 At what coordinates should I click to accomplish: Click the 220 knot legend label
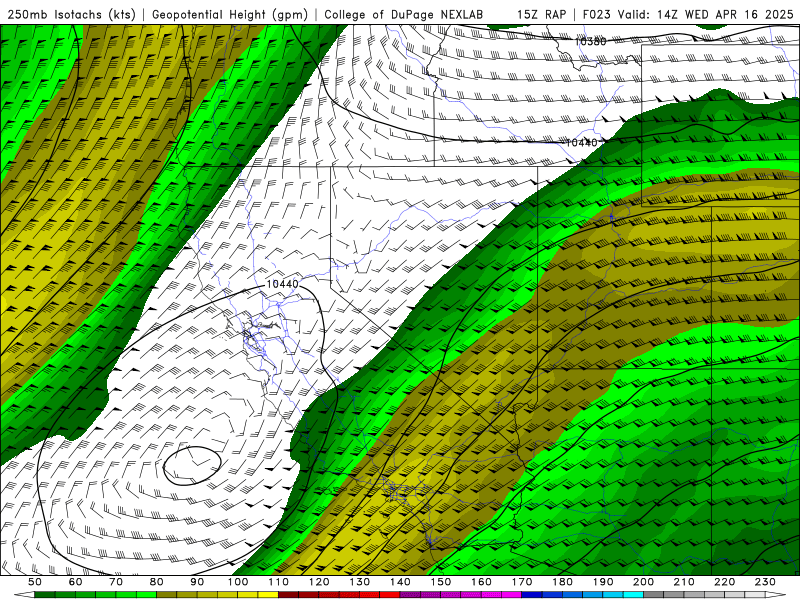[x=724, y=582]
